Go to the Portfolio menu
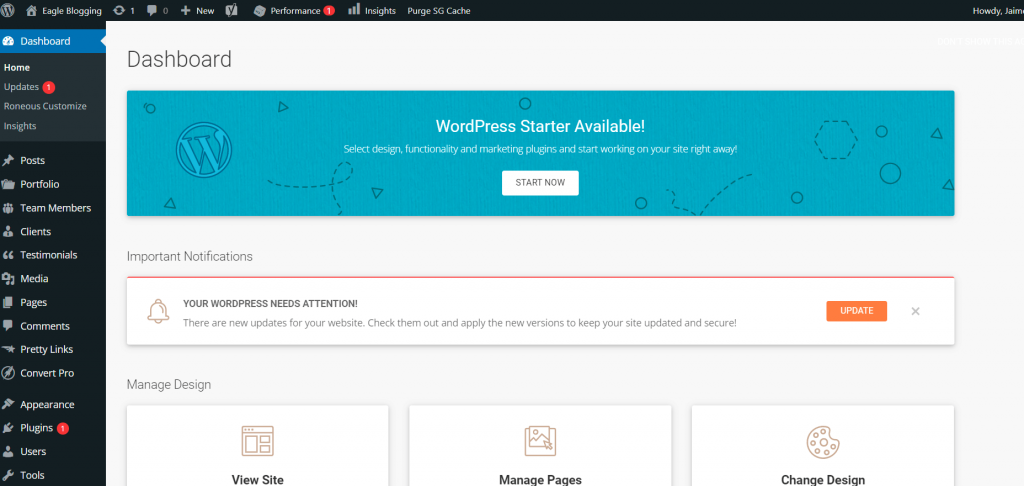This screenshot has height=486, width=1024. [40, 184]
